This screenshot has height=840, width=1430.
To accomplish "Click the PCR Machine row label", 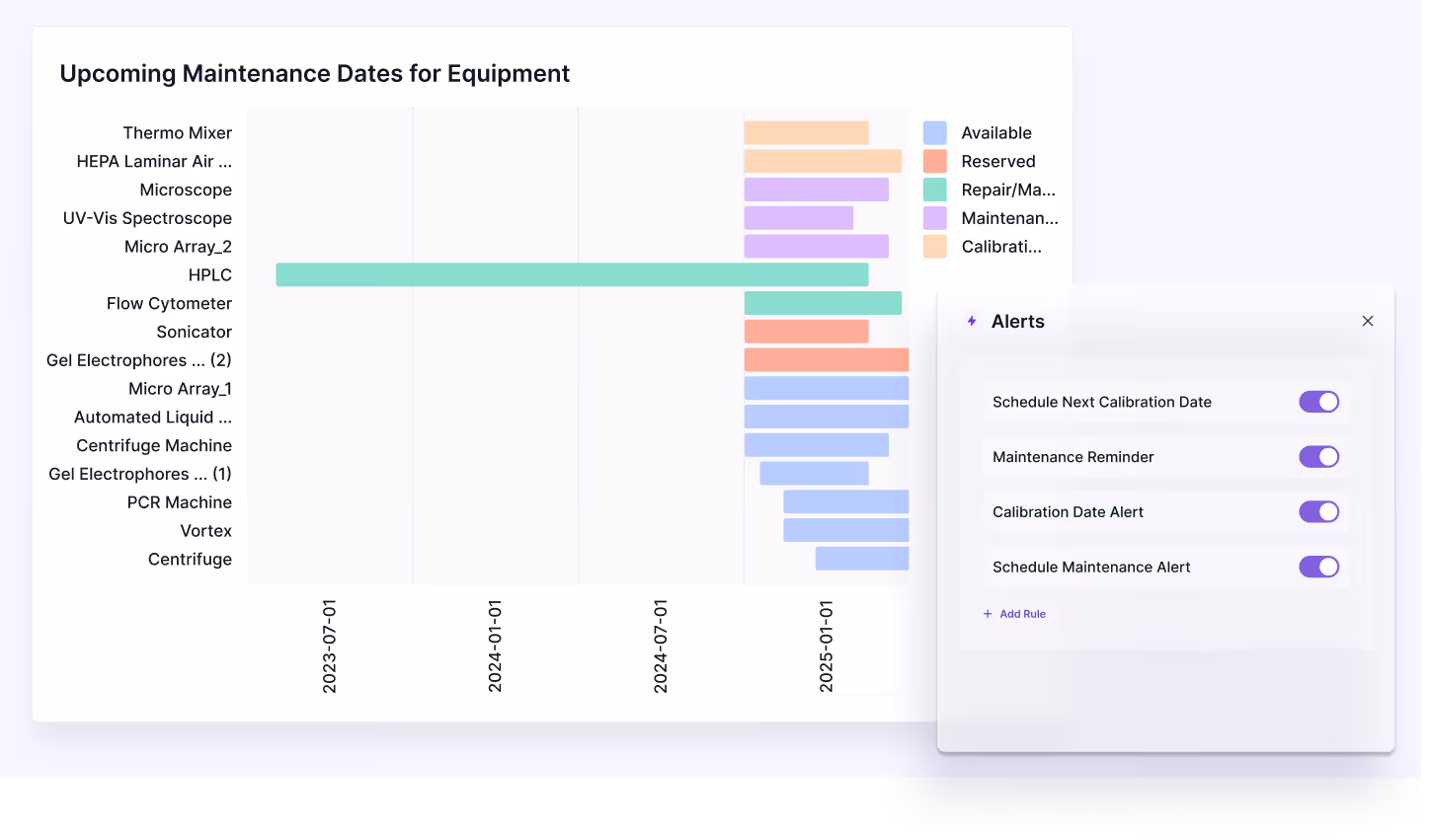I will [179, 501].
